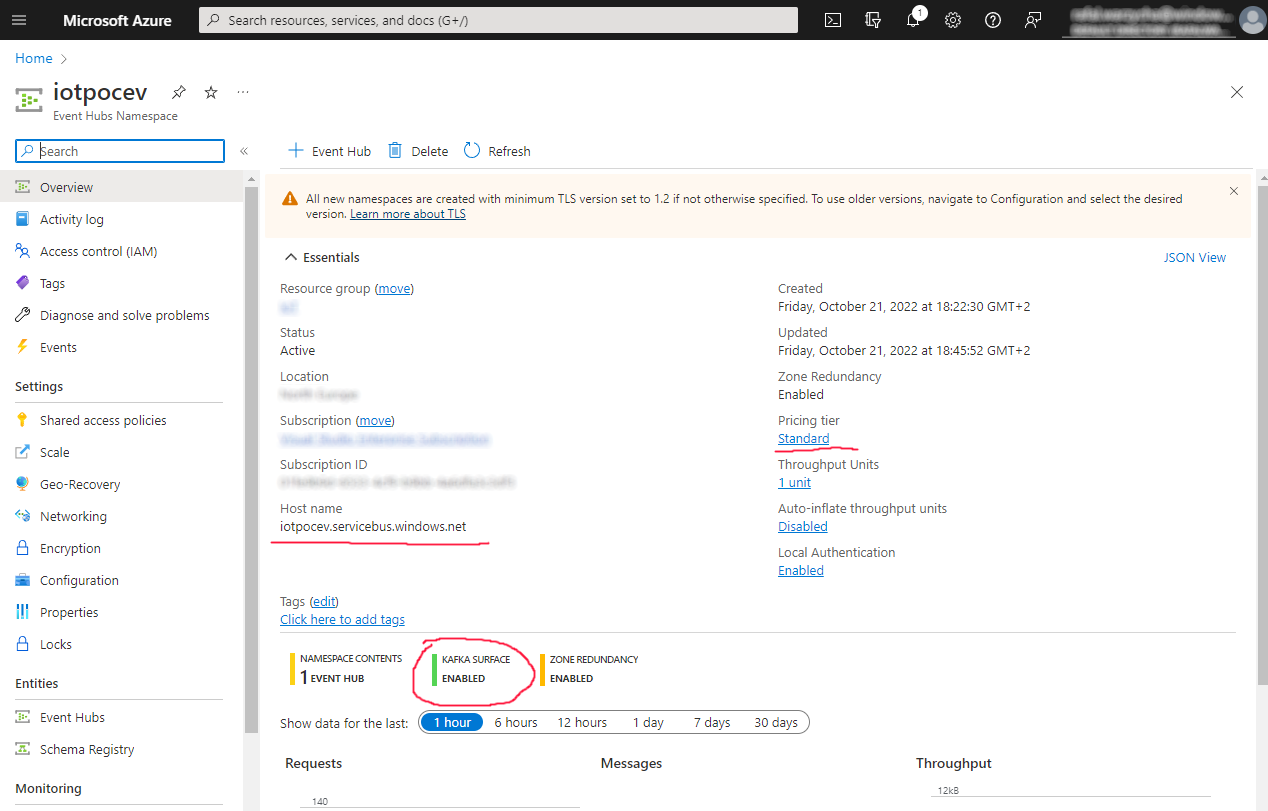Open Cloud Shell from top bar
The height and width of the screenshot is (811, 1268).
833,20
